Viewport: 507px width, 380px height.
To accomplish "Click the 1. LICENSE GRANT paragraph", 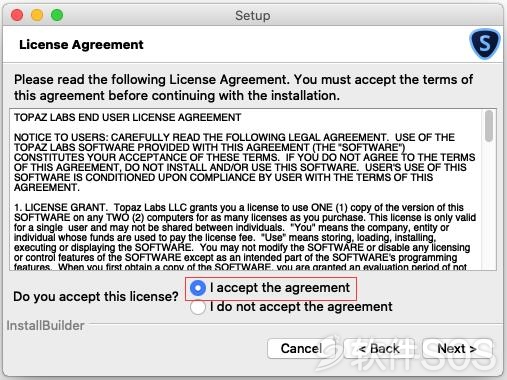I will pos(245,236).
